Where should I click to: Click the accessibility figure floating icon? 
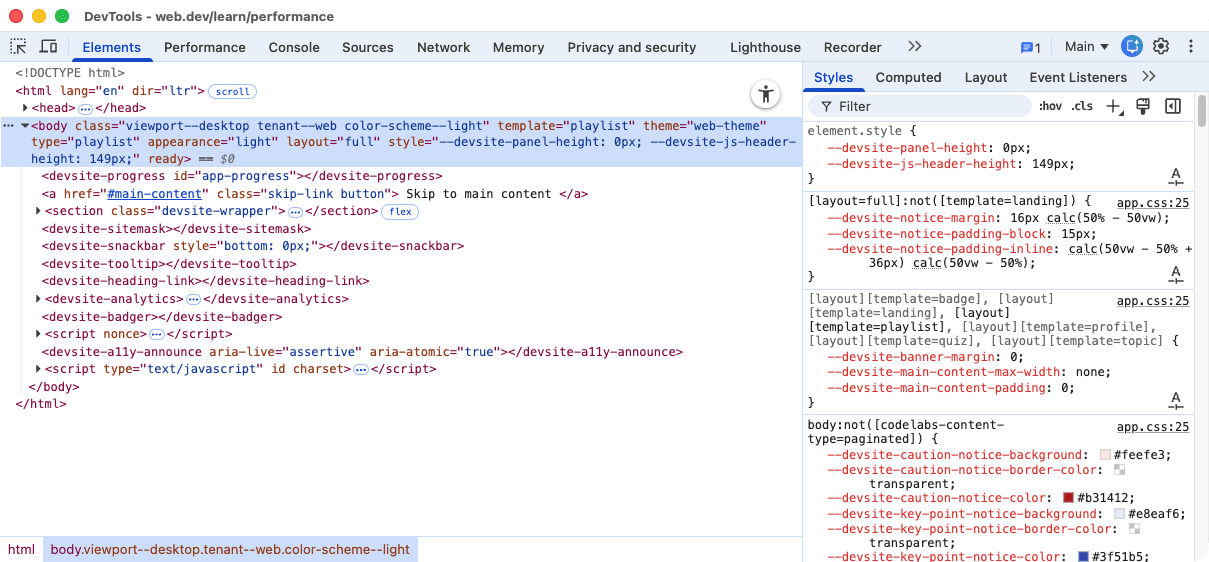click(766, 95)
